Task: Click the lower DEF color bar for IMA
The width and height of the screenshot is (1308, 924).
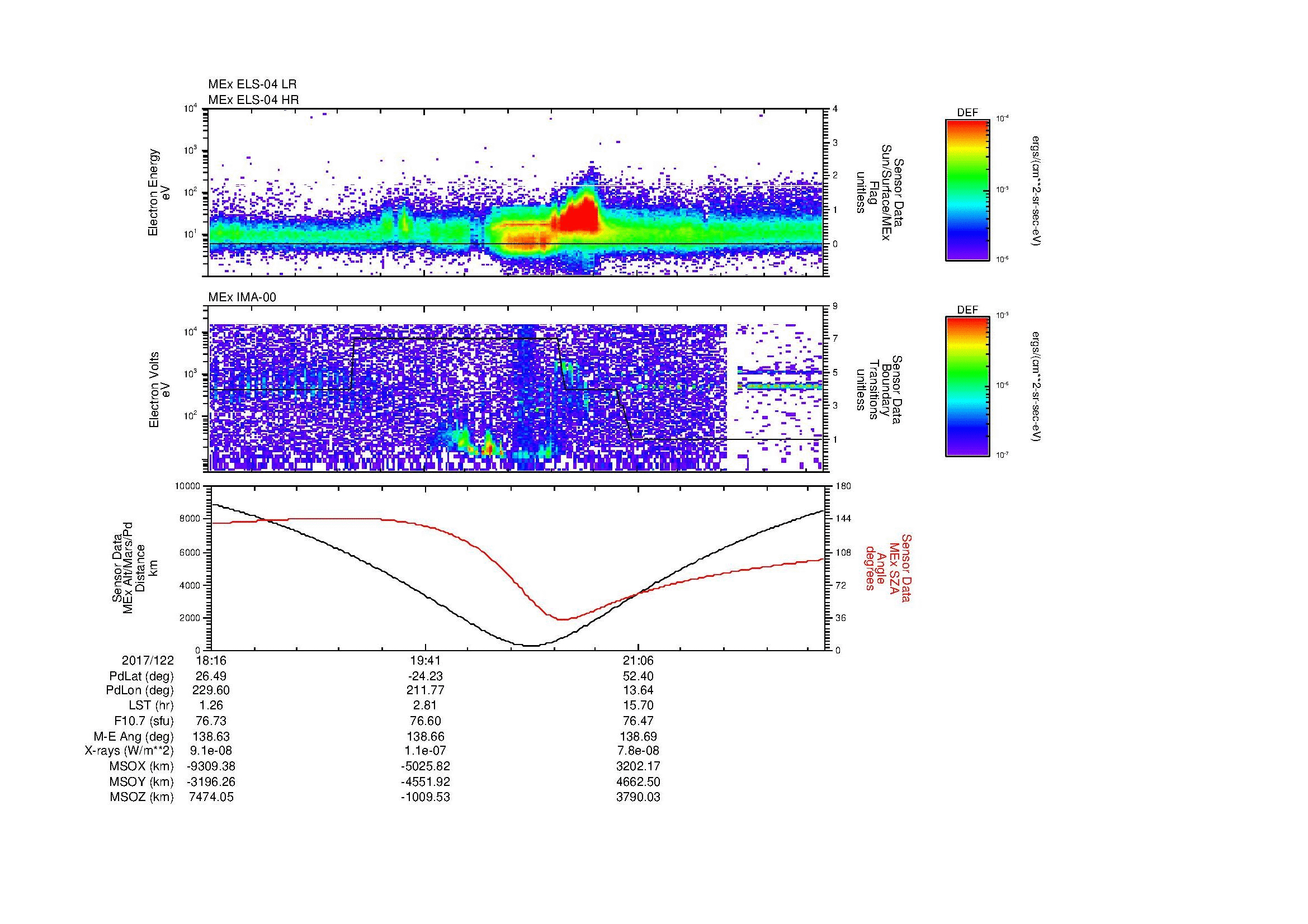Action: (x=967, y=387)
